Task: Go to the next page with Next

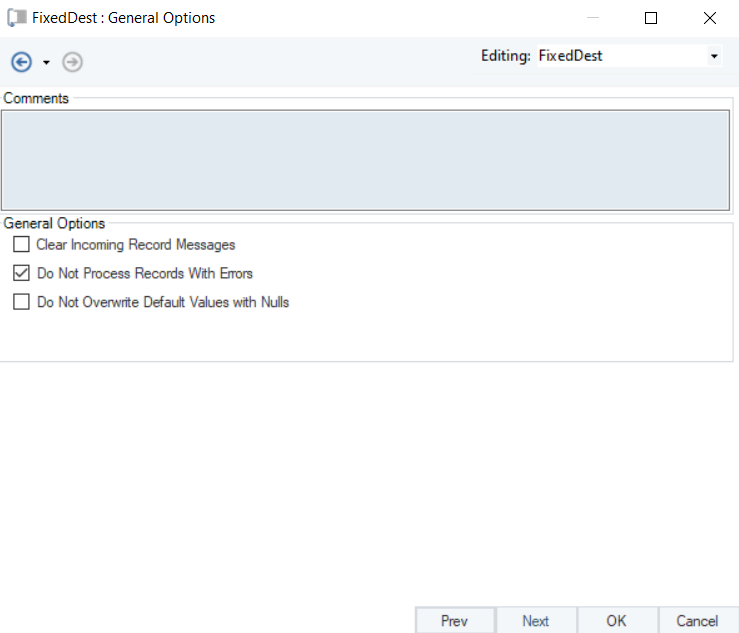Action: [535, 621]
